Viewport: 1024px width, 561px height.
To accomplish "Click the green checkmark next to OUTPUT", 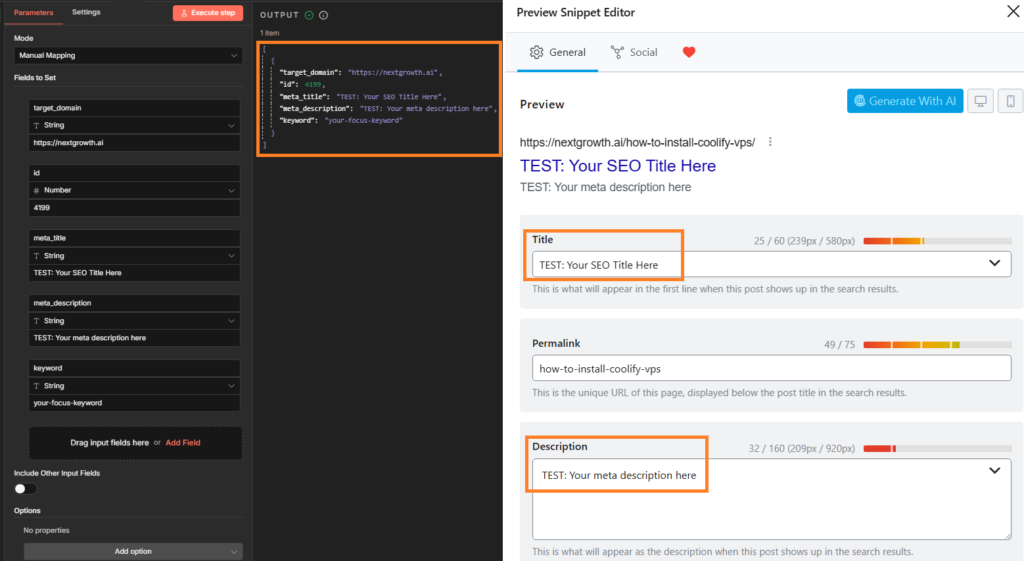I will point(309,15).
